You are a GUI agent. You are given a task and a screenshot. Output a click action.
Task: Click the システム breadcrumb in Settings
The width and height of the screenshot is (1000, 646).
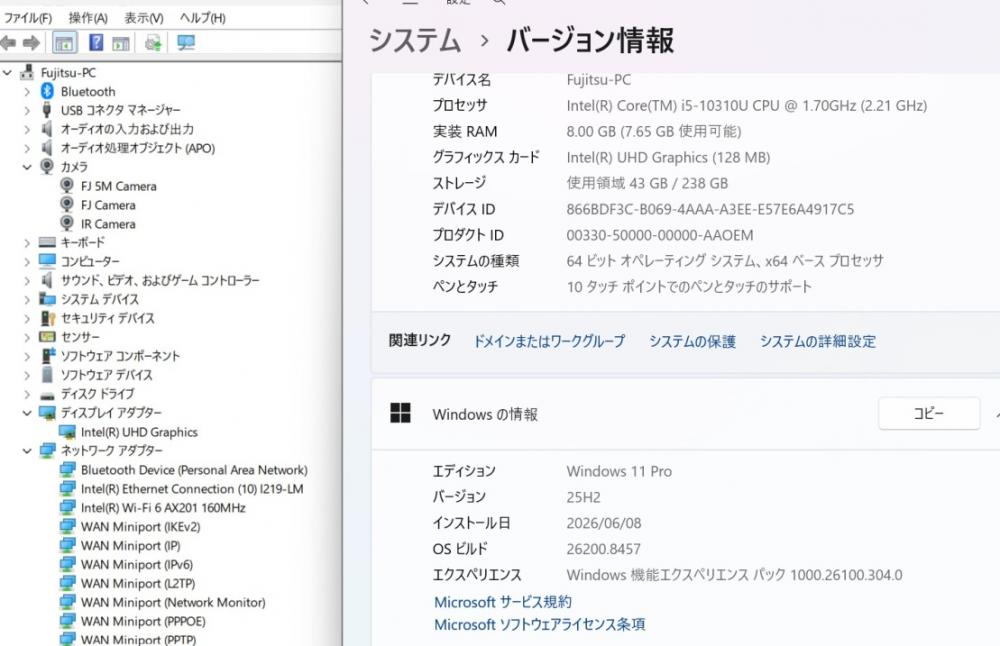click(415, 40)
